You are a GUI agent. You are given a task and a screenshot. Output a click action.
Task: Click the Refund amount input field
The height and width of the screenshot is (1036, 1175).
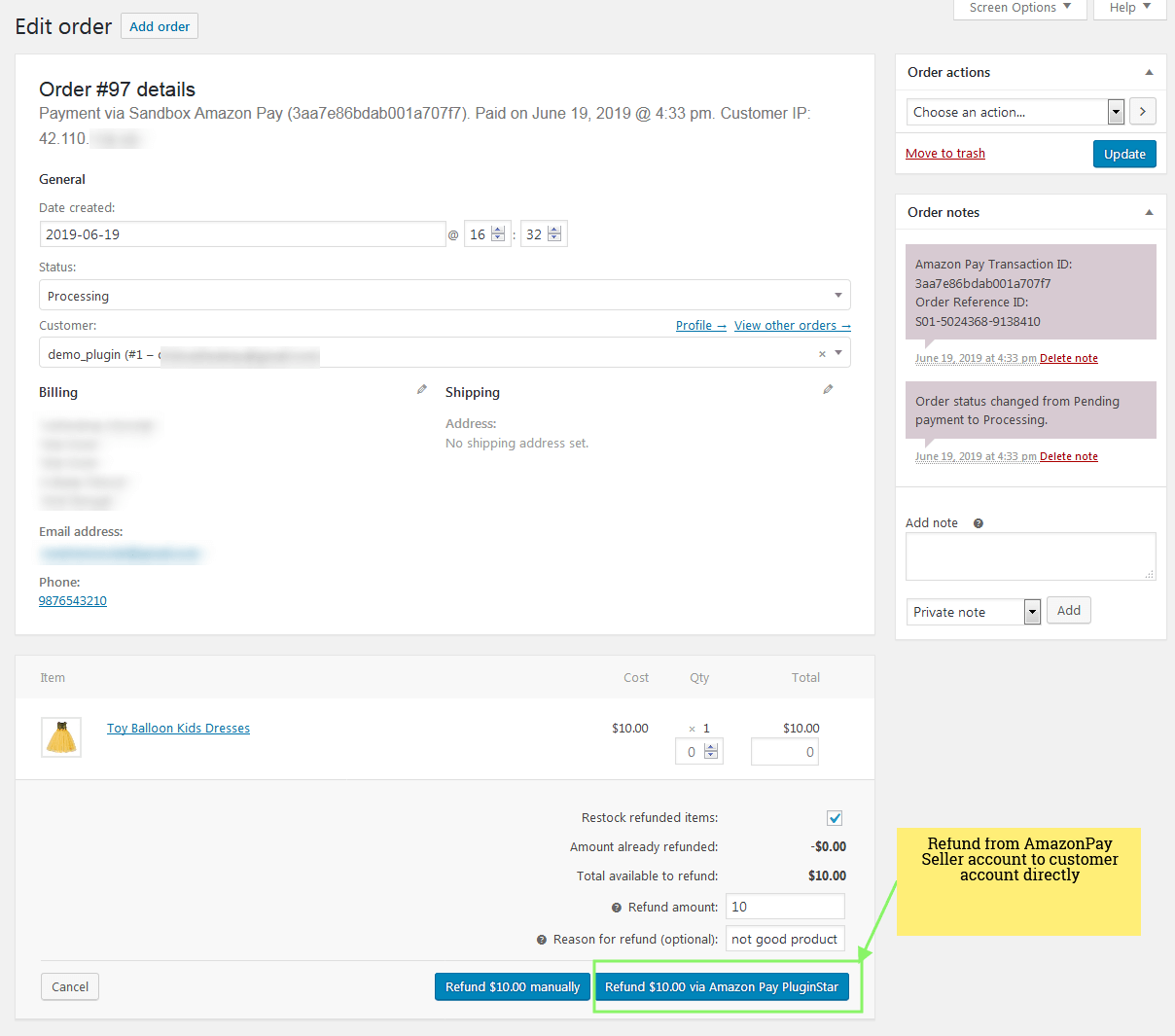[x=785, y=907]
